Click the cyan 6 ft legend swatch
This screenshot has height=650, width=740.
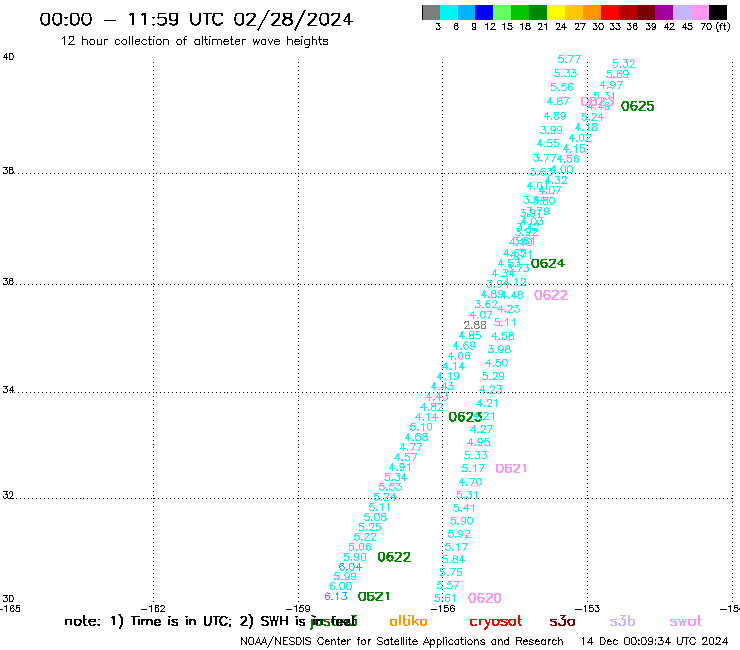(x=449, y=12)
